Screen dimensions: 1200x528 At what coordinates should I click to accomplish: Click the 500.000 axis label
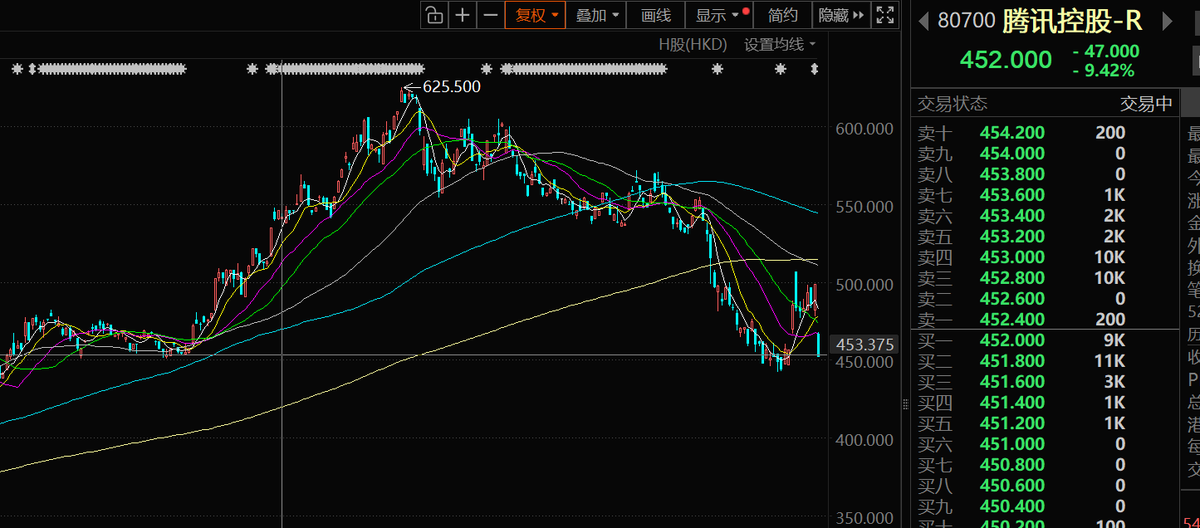tap(864, 285)
